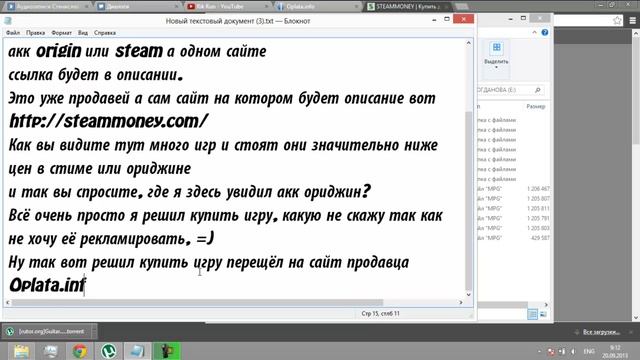Click the 1 206 467 size cell in Explorer
The width and height of the screenshot is (640, 360).
[538, 189]
